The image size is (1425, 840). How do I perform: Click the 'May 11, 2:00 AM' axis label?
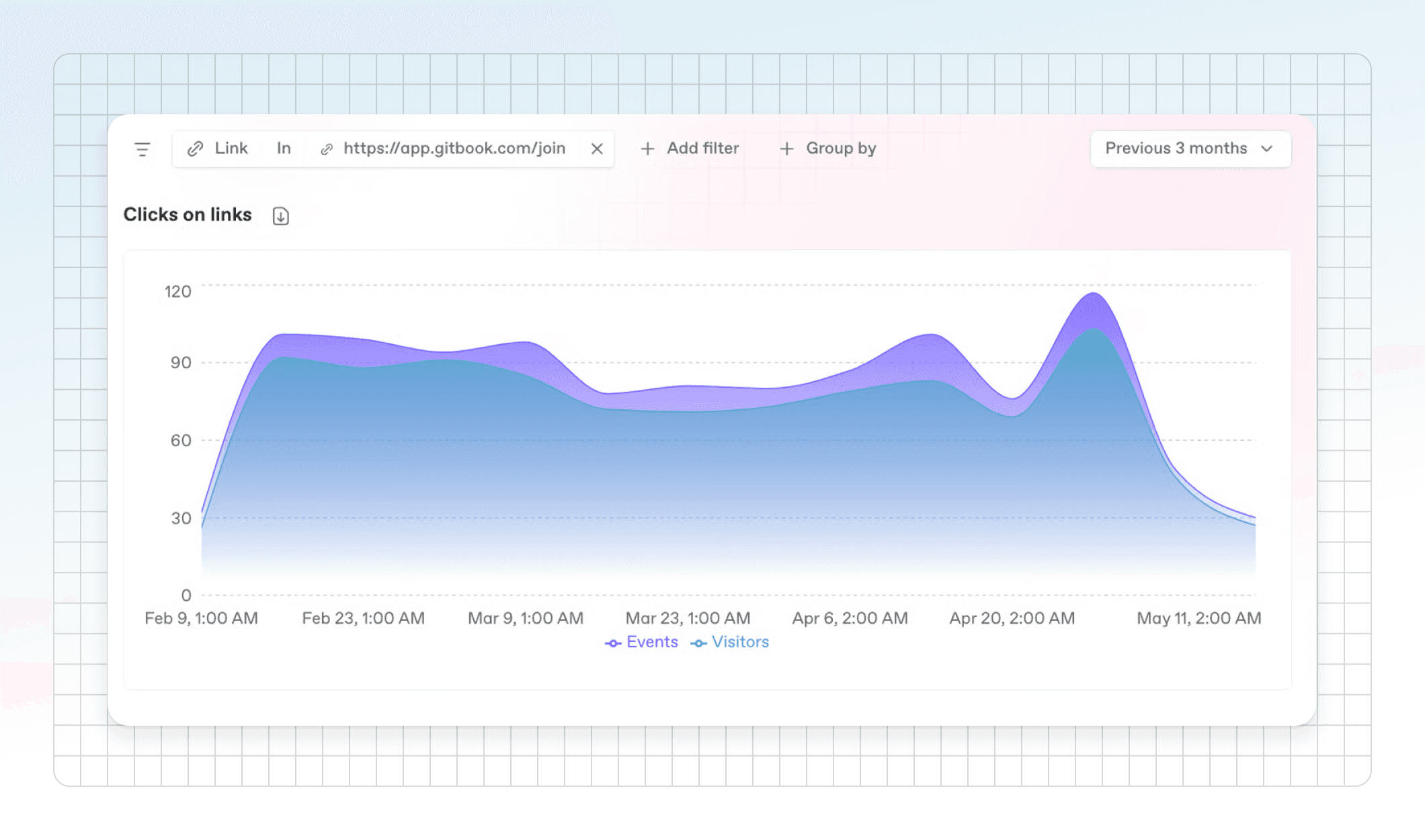pyautogui.click(x=1199, y=618)
